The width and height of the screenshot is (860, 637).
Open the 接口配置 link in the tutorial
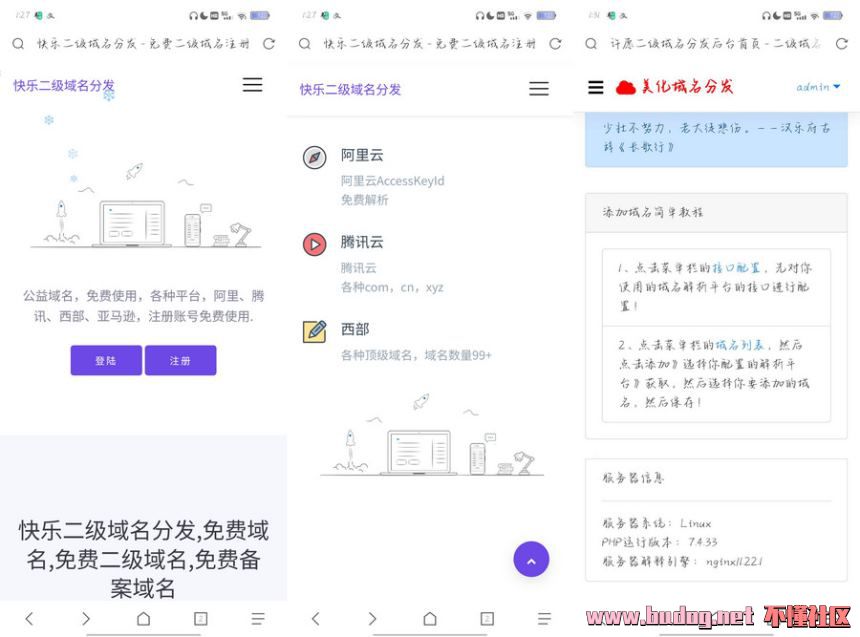(x=736, y=268)
